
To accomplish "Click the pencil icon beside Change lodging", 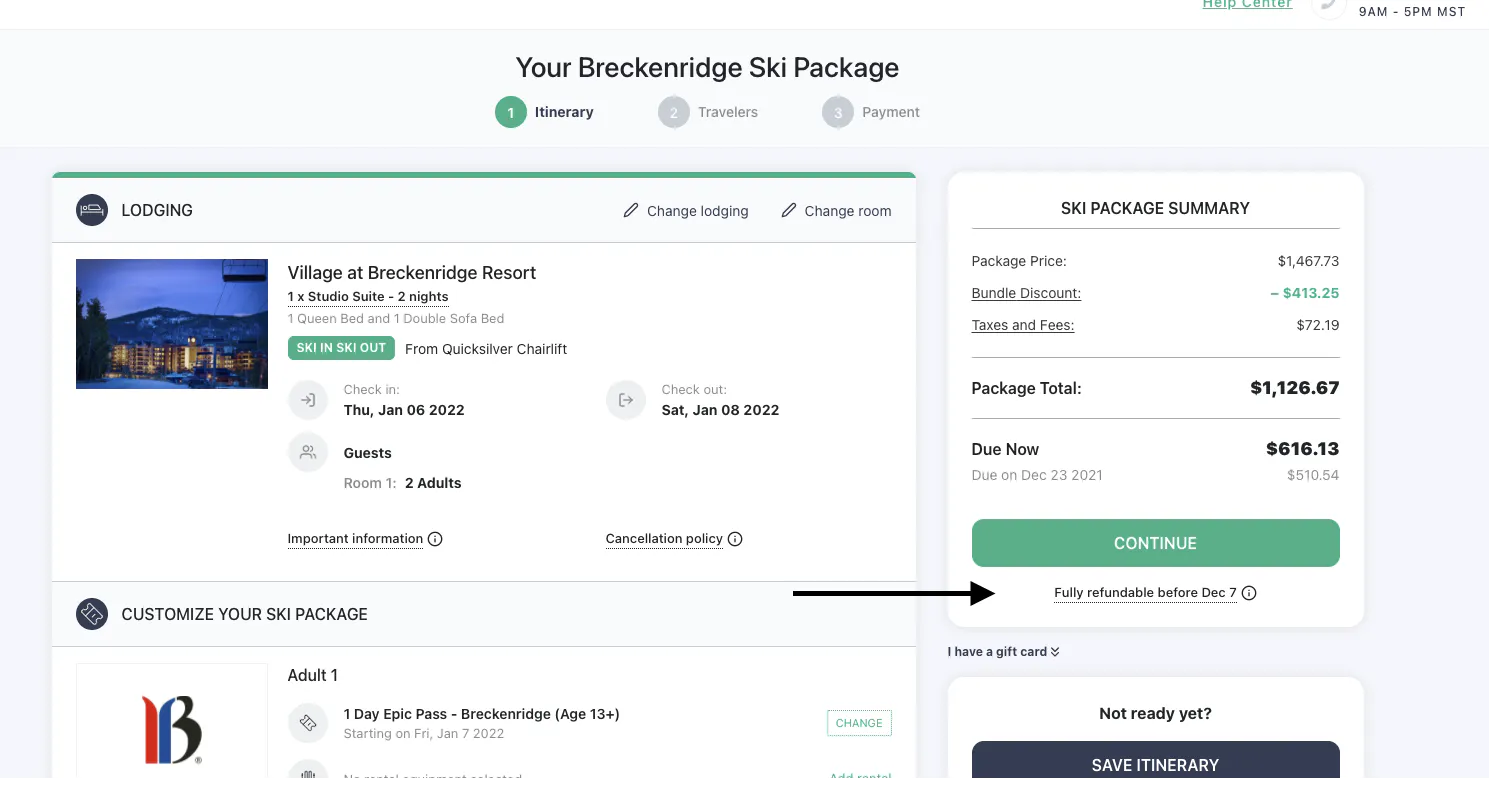I will [x=631, y=211].
